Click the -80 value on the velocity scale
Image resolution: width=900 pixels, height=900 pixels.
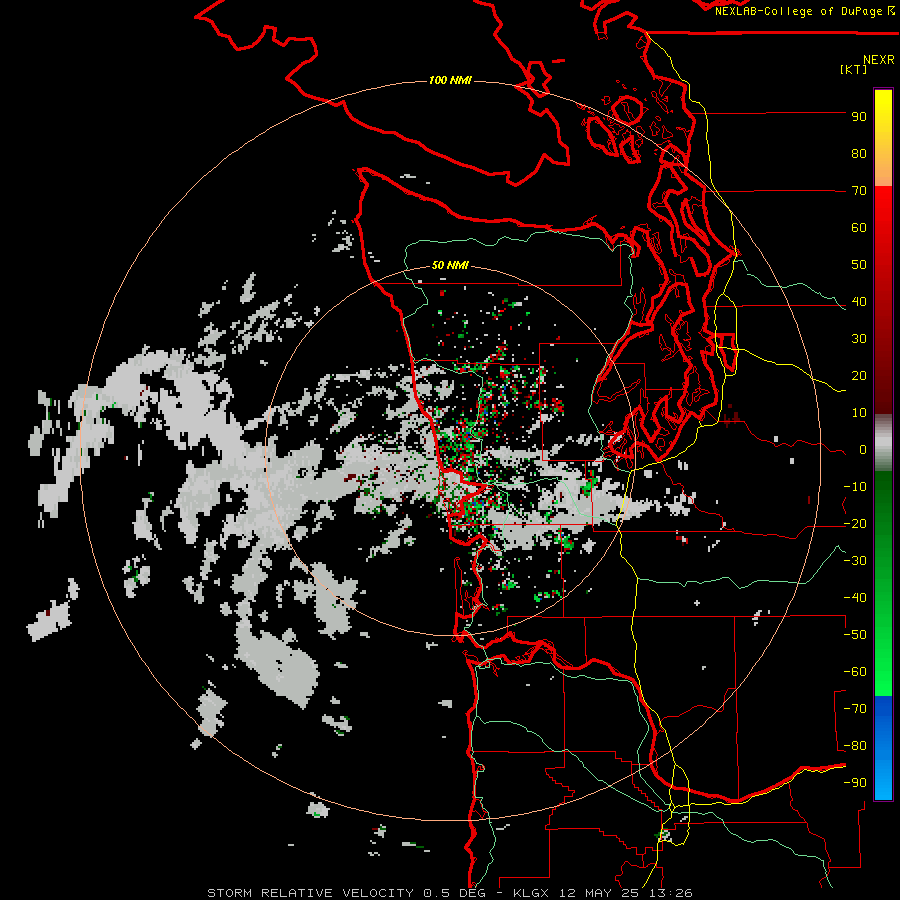855,746
